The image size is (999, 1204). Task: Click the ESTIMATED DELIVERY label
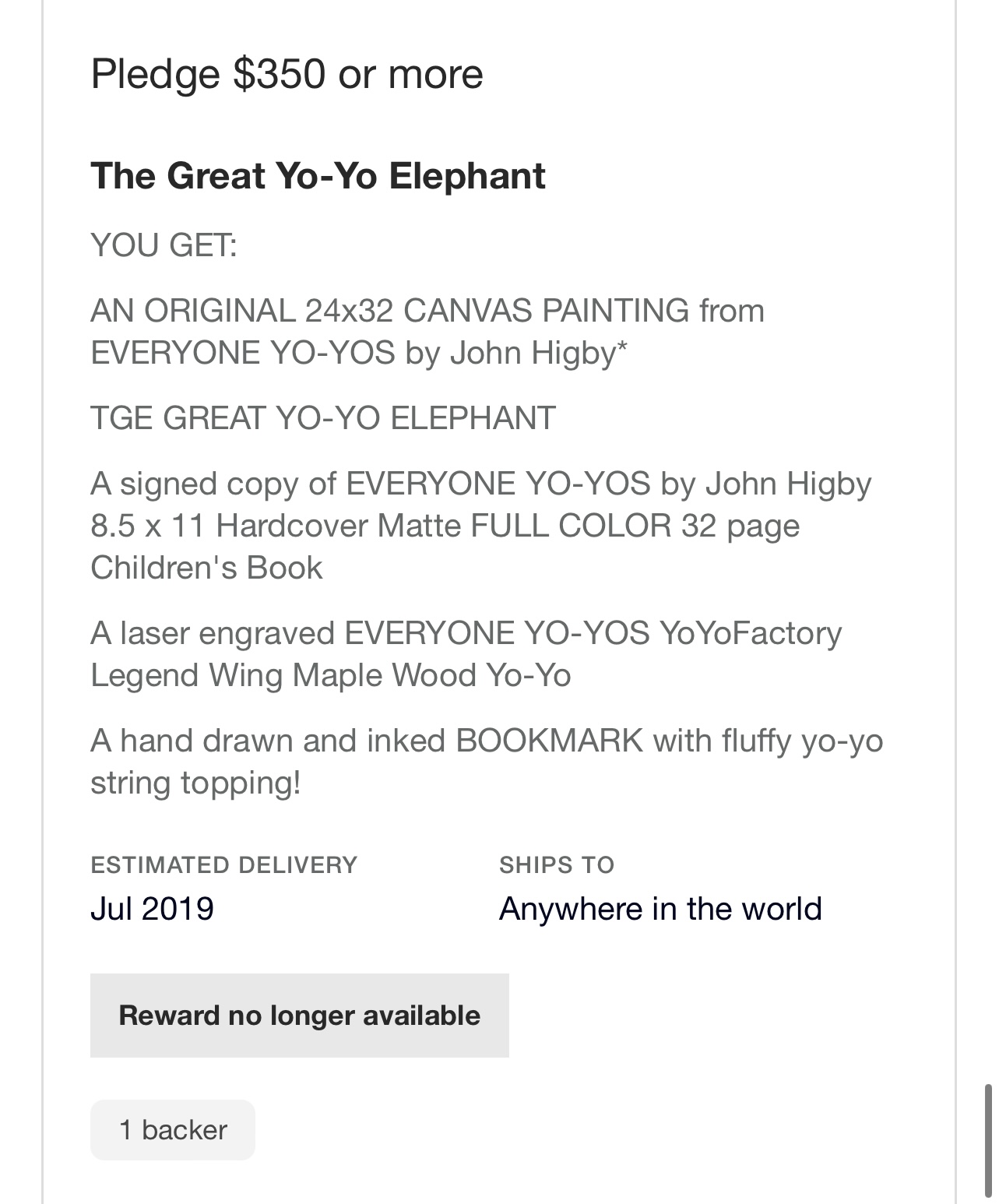coord(223,865)
